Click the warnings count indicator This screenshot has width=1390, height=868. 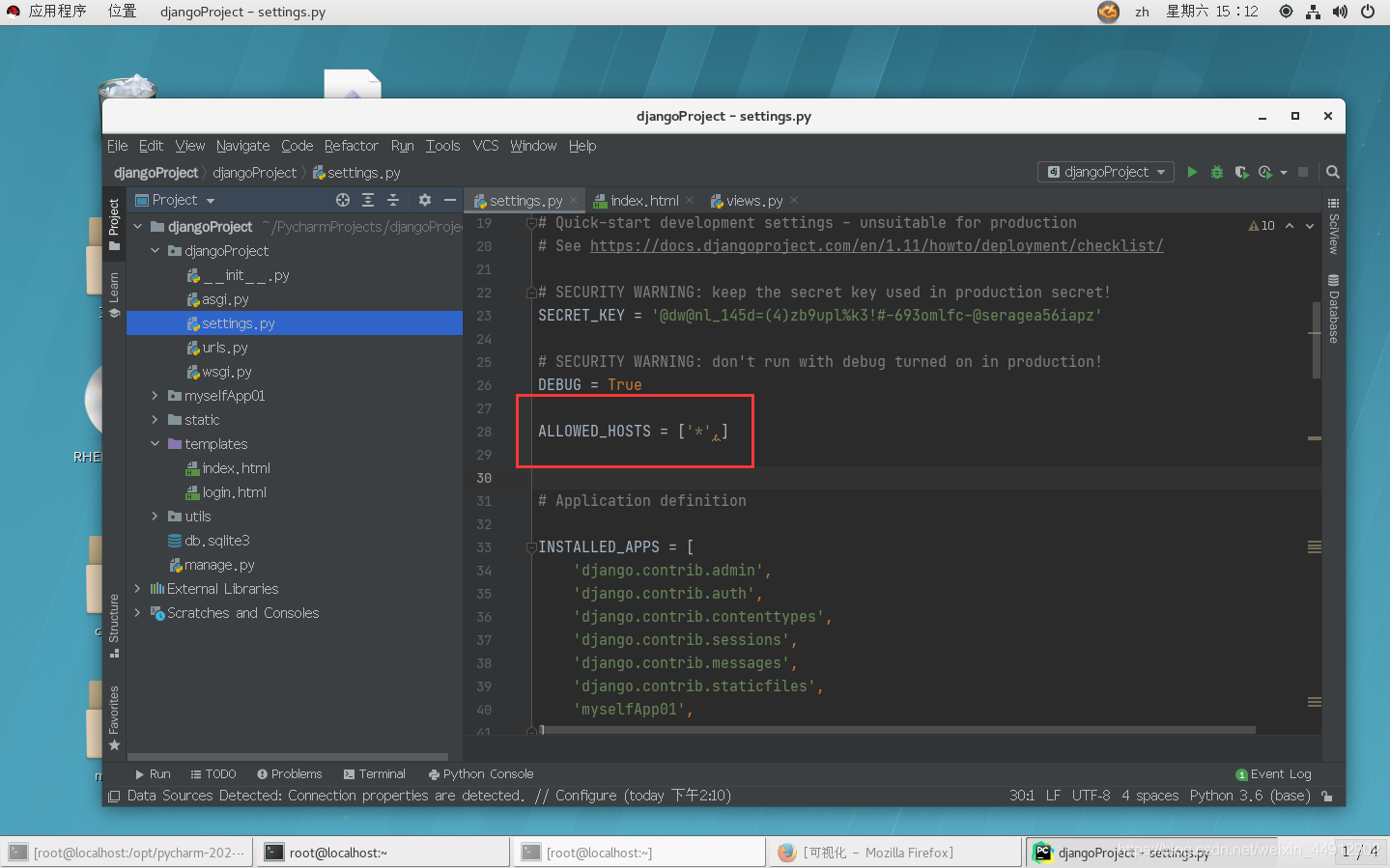pos(1262,226)
